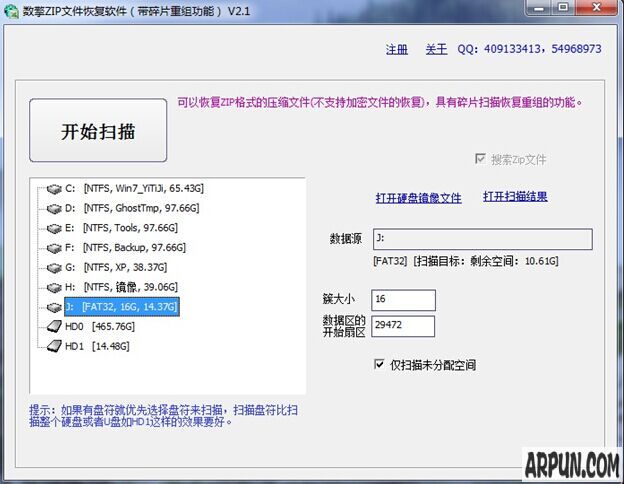Screen dimensions: 624x484
Task: Select H: [NTFS, 镜像, 39.06G] entry
Action: click(121, 287)
